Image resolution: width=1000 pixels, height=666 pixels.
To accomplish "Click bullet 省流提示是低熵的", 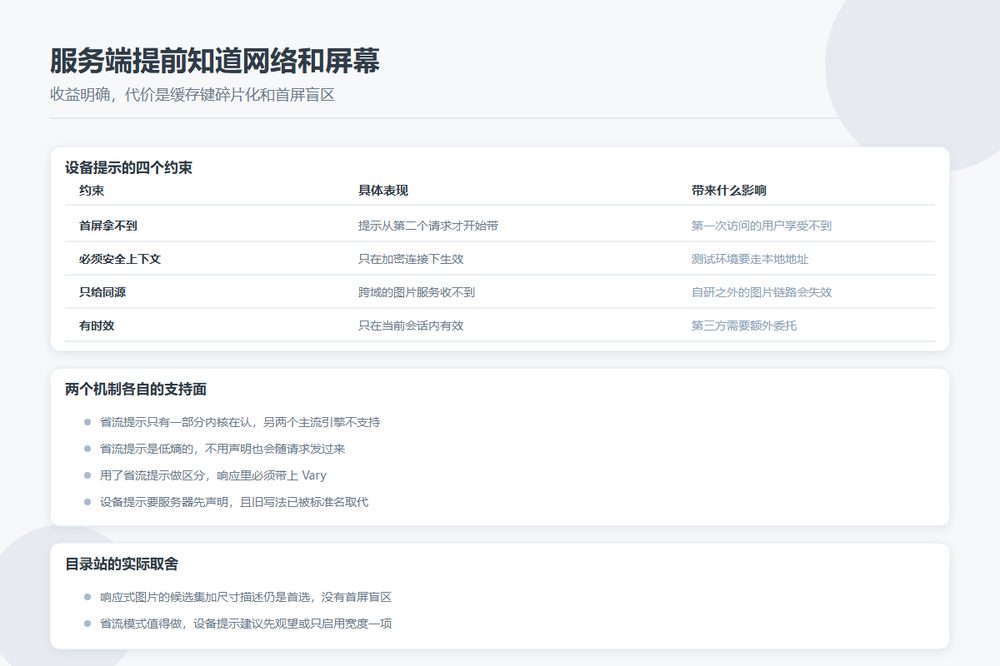I will coord(222,449).
